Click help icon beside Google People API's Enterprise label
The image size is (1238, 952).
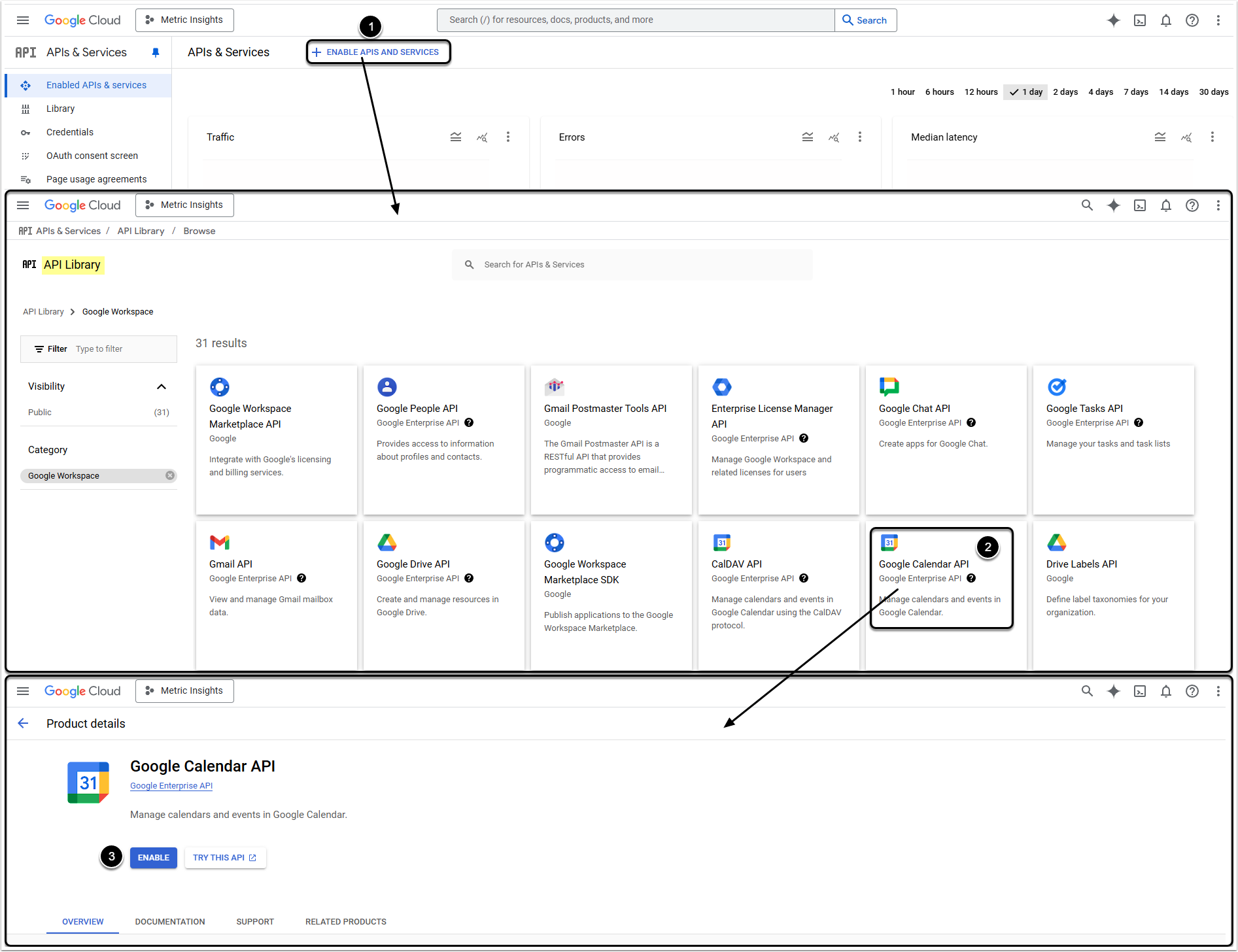(469, 423)
